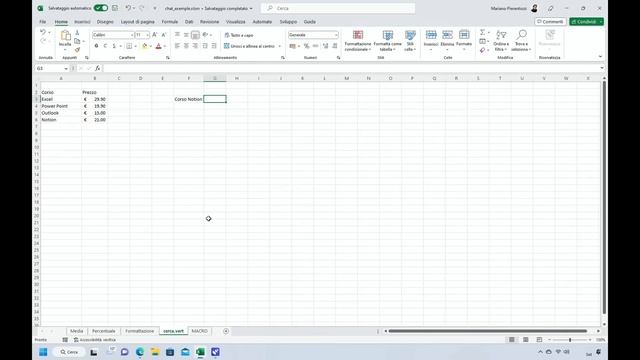Viewport: 640px width, 360px height.
Task: Open the font size dropdown
Action: click(147, 35)
